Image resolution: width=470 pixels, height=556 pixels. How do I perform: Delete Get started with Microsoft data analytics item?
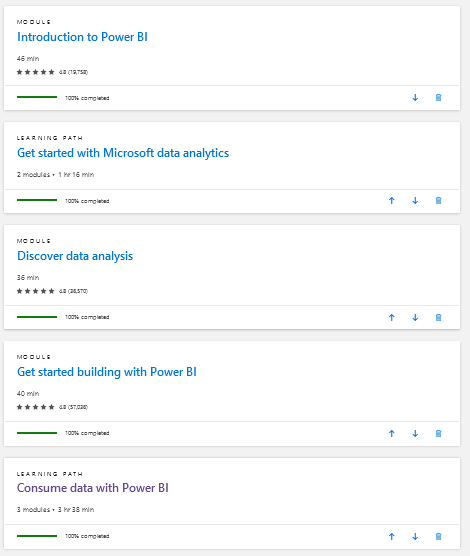pyautogui.click(x=438, y=201)
